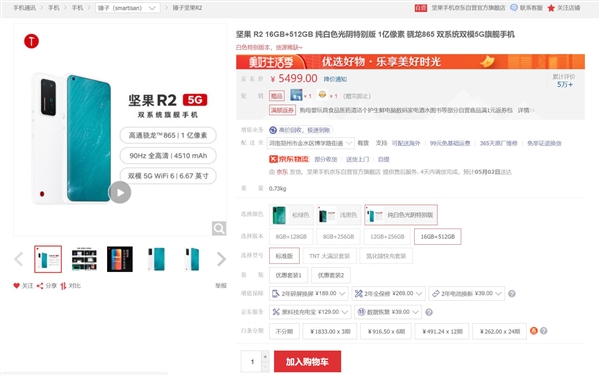Viewport: 600px width, 376px height.
Task: Select 优惠套装1 bundle
Action: (x=289, y=275)
